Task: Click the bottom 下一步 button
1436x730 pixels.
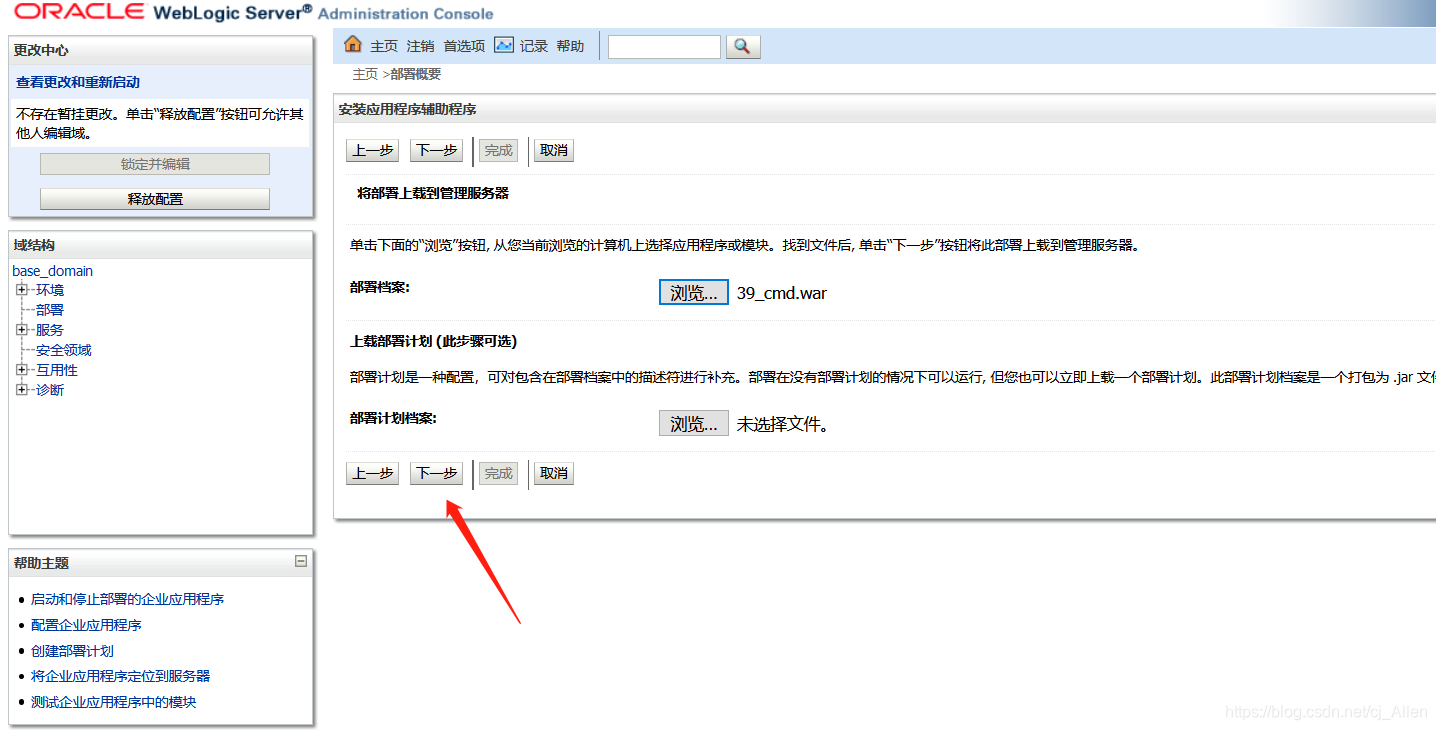Action: tap(437, 473)
